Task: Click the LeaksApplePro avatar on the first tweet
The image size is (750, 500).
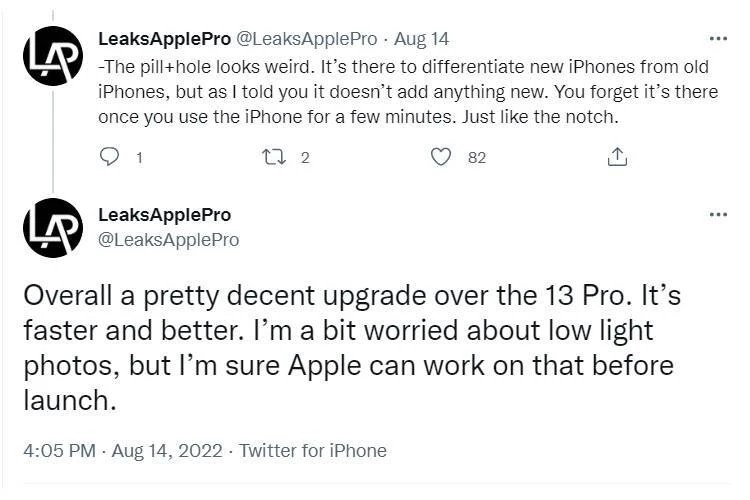Action: (x=52, y=53)
